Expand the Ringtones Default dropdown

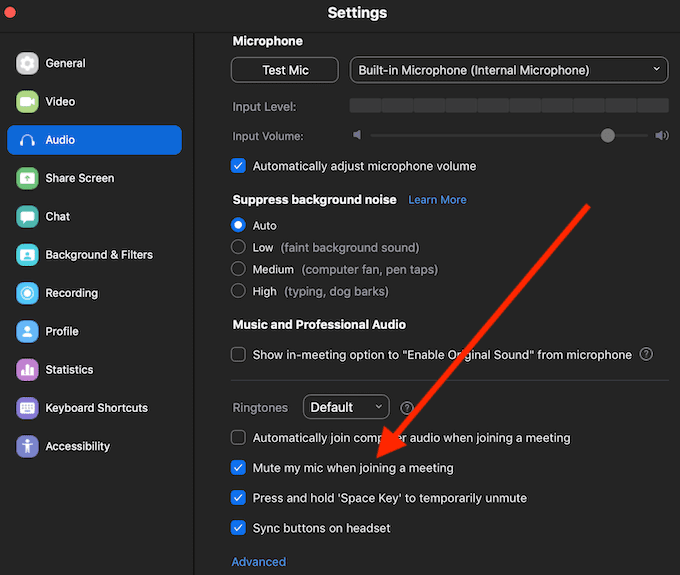point(346,407)
